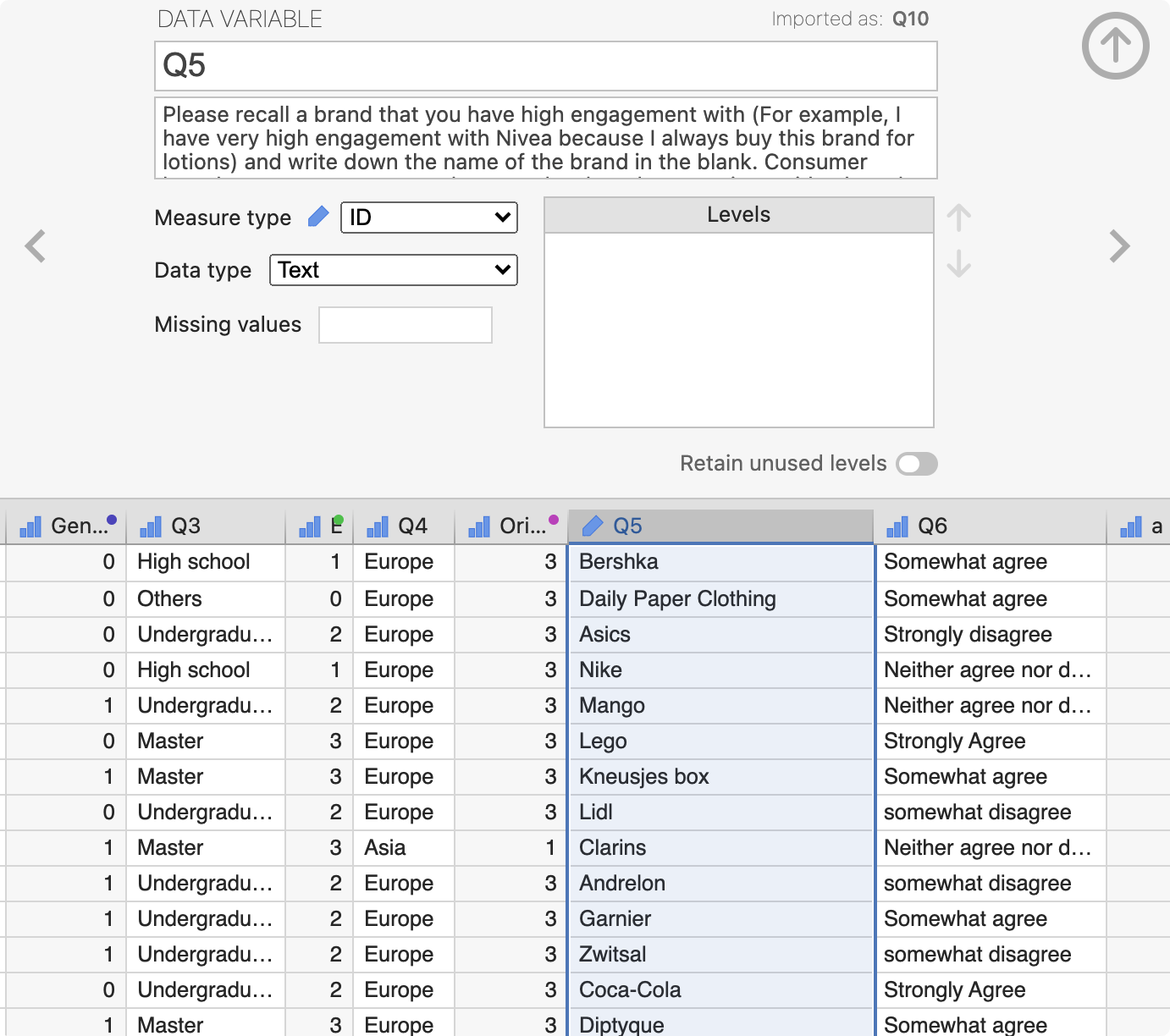Select Undergradu... cell in Asics row
Screen dimensions: 1170x1036
click(x=206, y=635)
